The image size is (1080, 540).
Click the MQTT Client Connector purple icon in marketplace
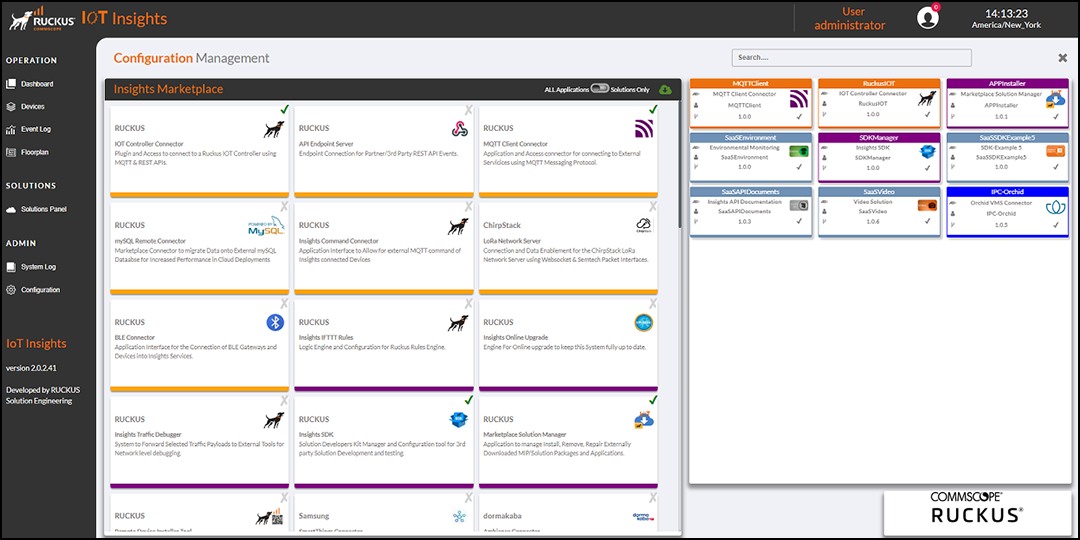click(x=644, y=129)
